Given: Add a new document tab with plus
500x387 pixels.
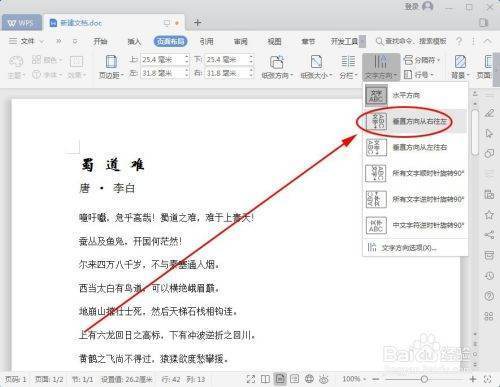Looking at the screenshot, I should 197,22.
